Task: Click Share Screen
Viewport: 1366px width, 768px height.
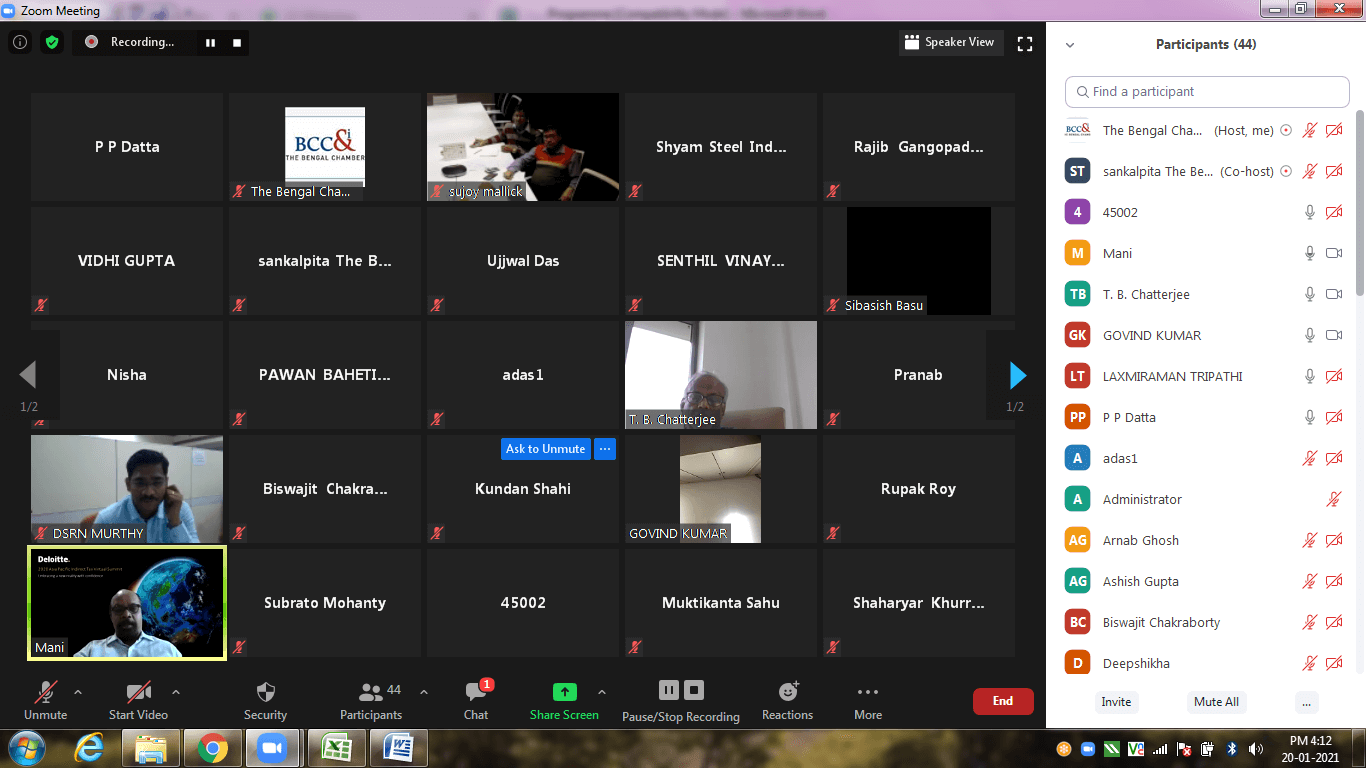Action: pyautogui.click(x=564, y=700)
